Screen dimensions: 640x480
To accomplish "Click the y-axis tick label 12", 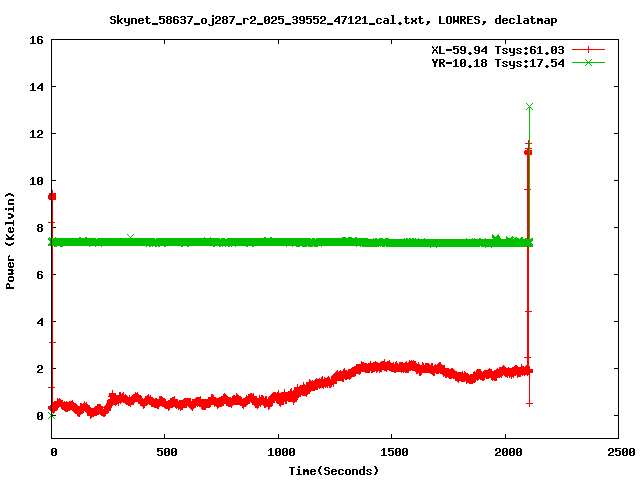I will click(x=36, y=134).
